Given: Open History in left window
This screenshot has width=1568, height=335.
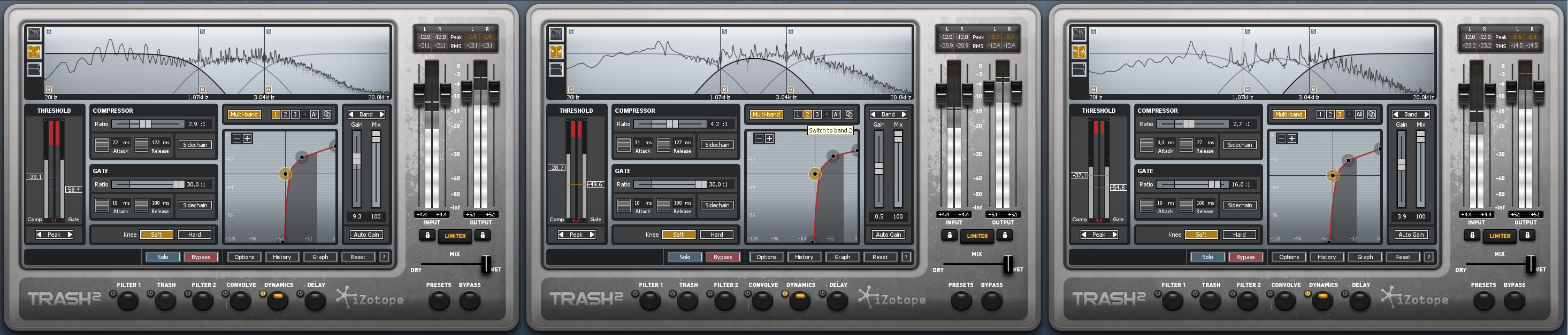Looking at the screenshot, I should tap(282, 257).
